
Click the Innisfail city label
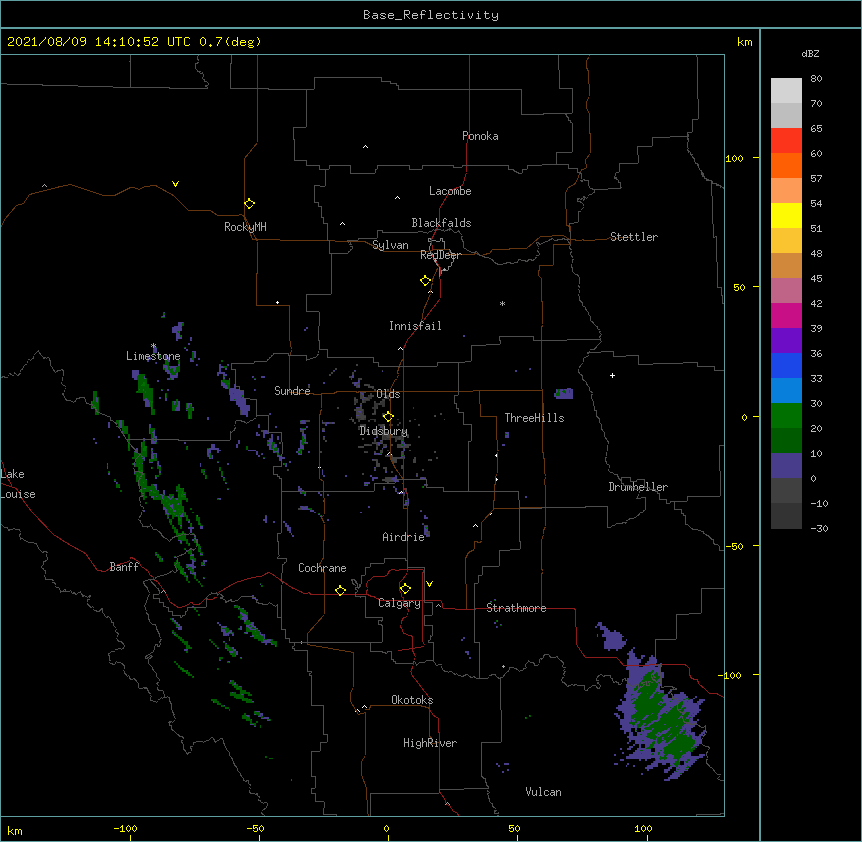[x=415, y=326]
